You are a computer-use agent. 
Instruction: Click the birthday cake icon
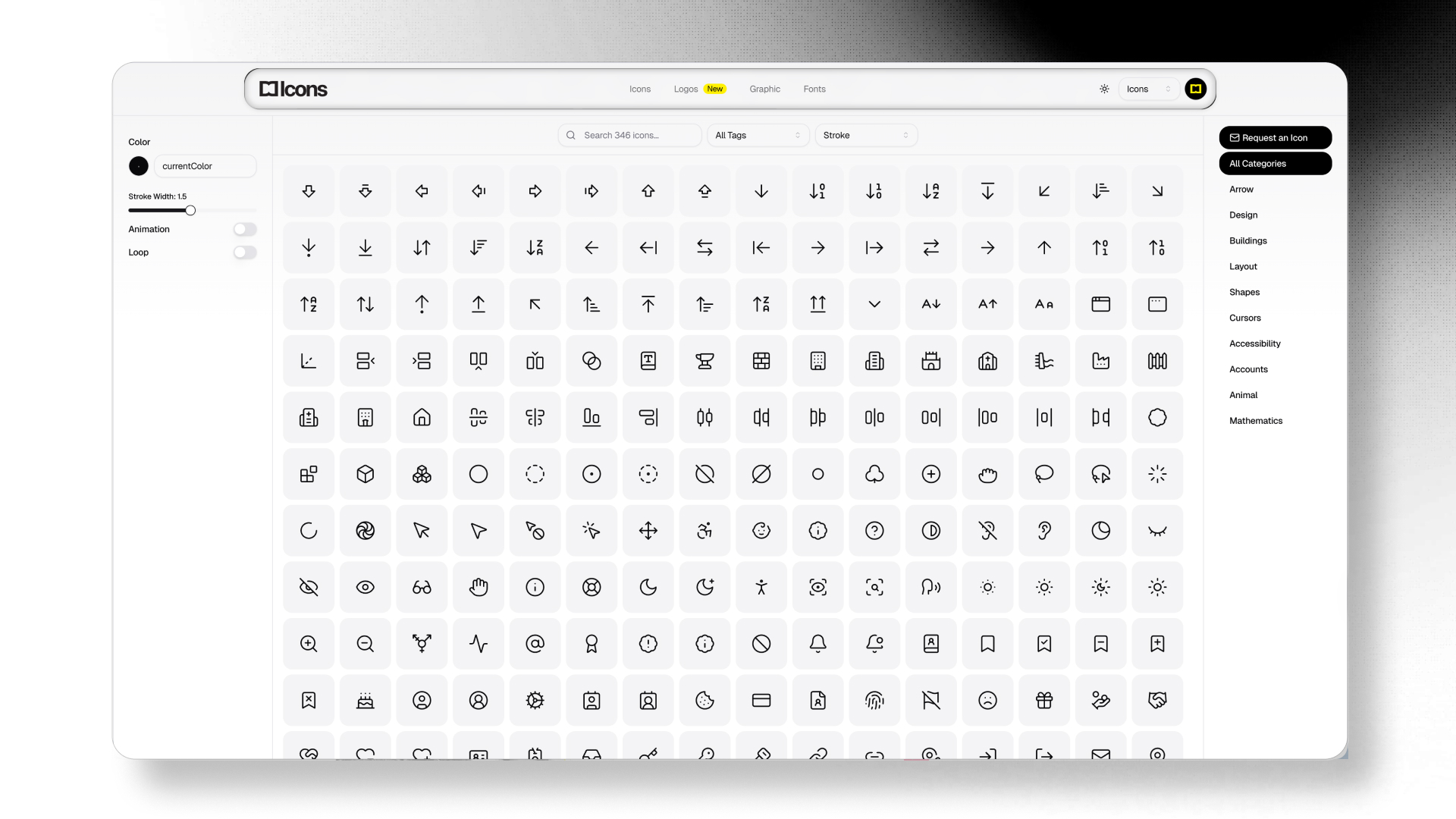[x=365, y=701]
